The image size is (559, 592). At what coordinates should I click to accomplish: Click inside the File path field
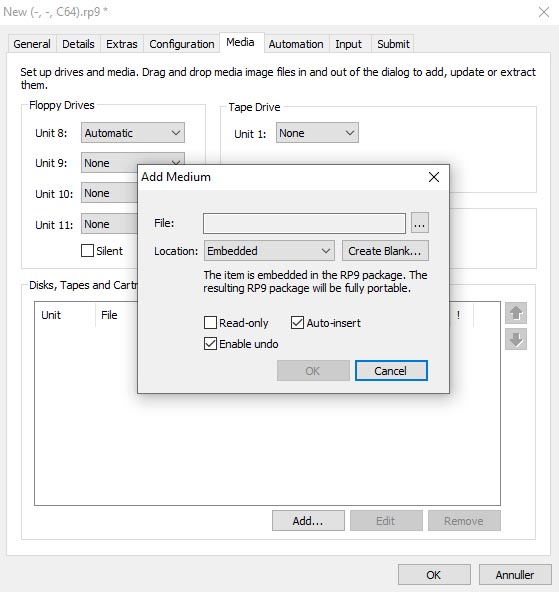point(304,223)
